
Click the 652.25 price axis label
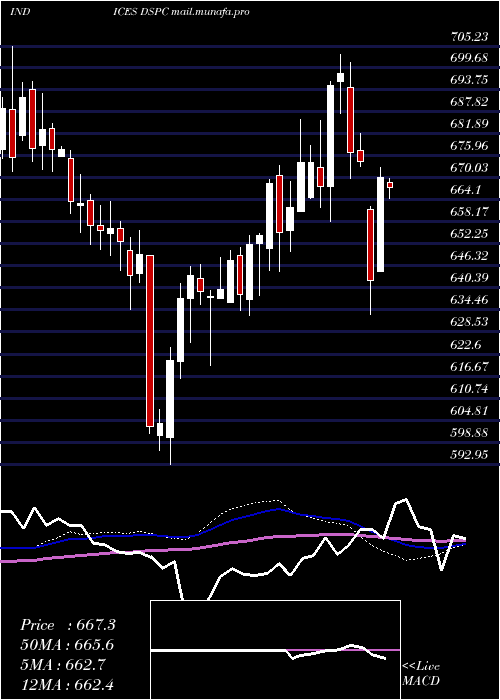(x=469, y=234)
